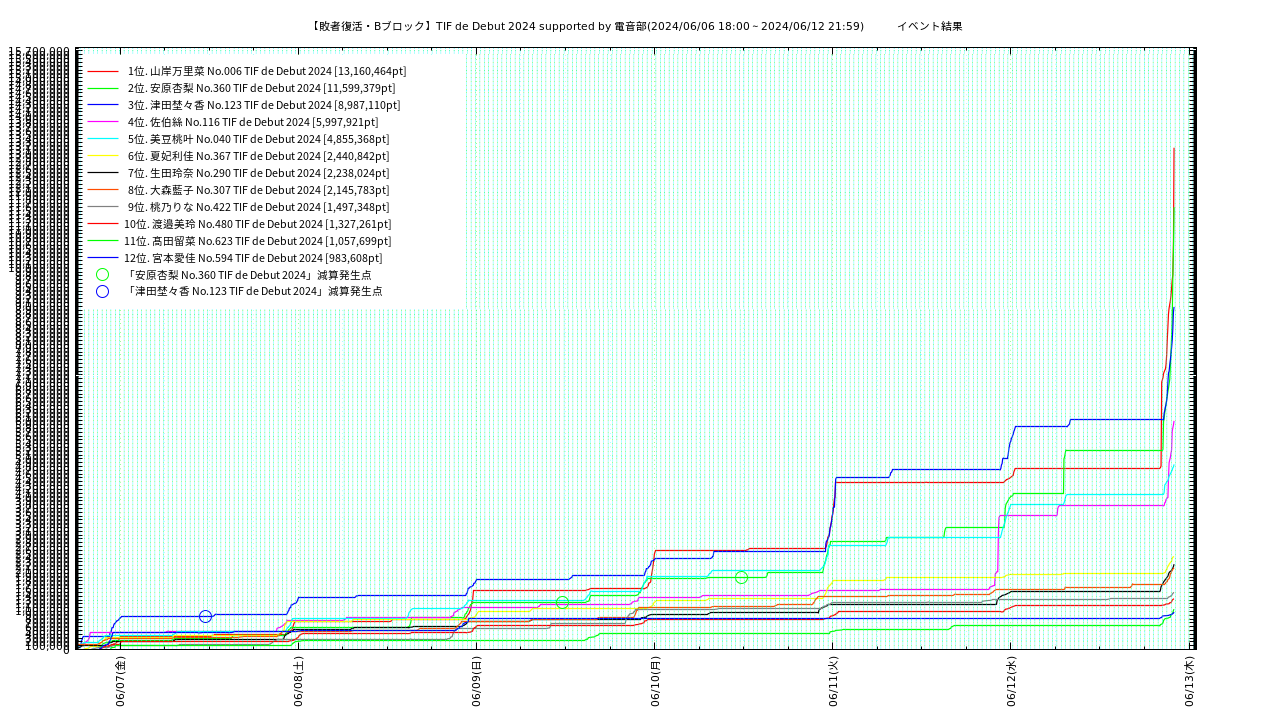This screenshot has height=720, width=1280.
Task: Click the blue circle icon in the legend
Action: point(102,292)
